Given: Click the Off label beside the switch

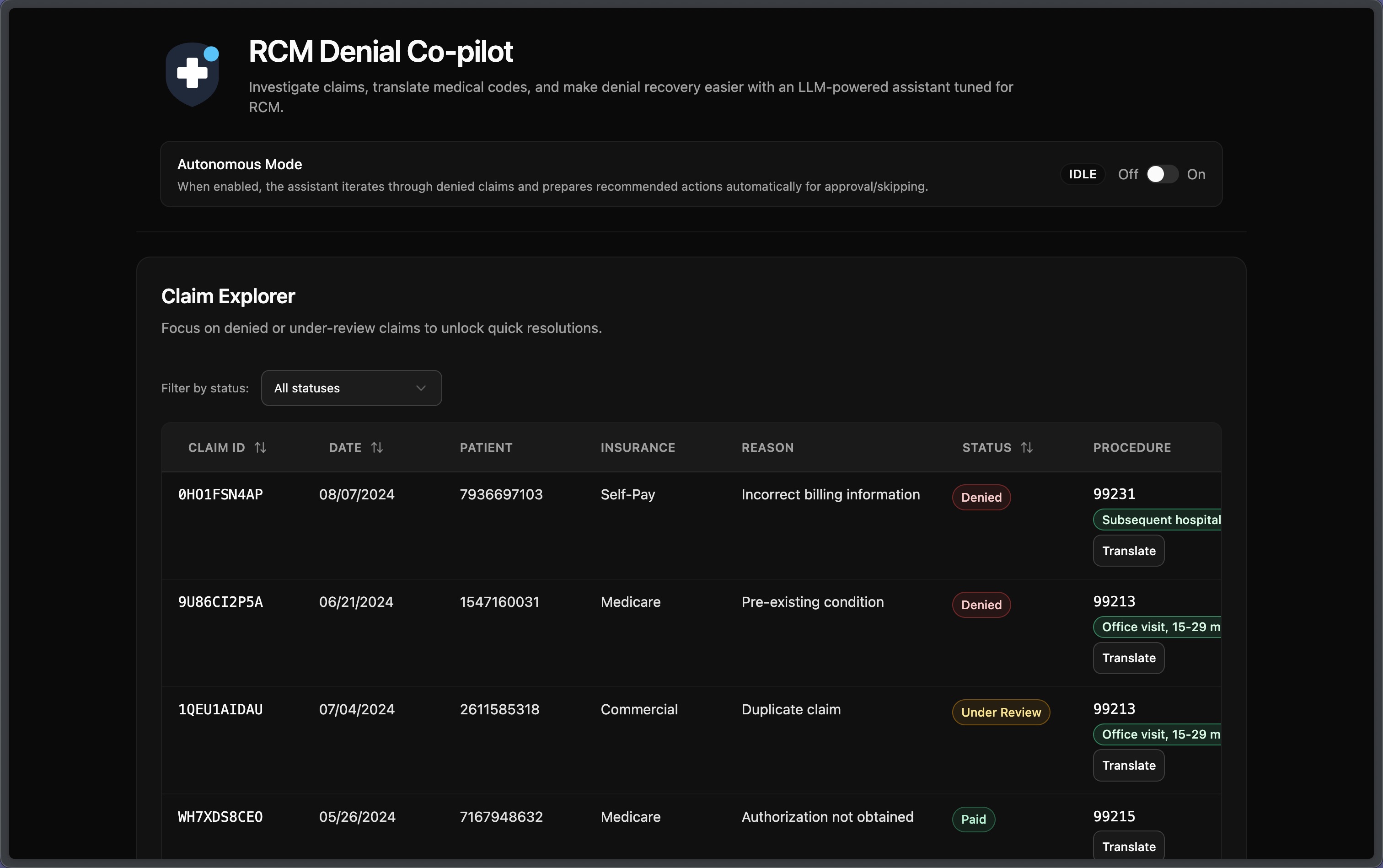Looking at the screenshot, I should [x=1127, y=174].
